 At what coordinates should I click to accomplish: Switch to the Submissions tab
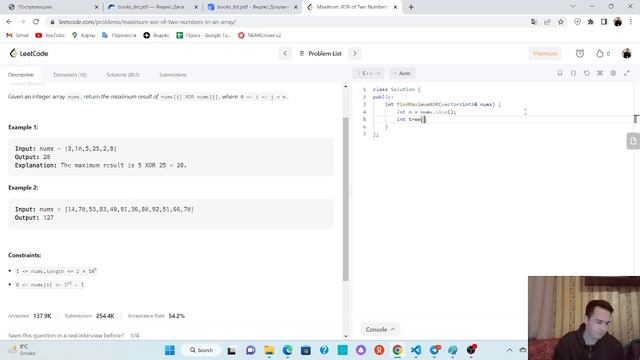pyautogui.click(x=173, y=75)
